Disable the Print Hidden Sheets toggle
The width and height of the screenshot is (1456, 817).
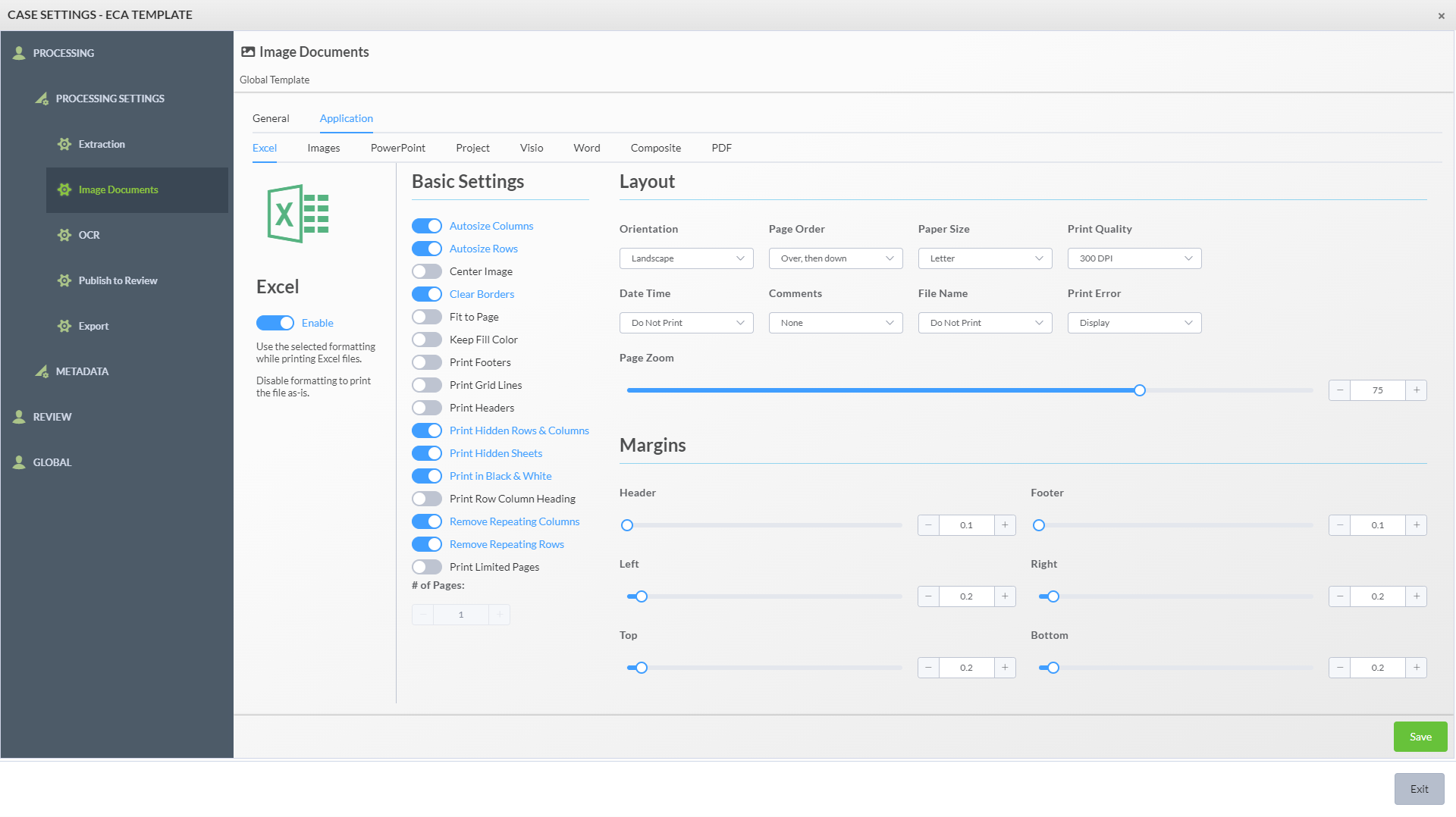click(427, 453)
